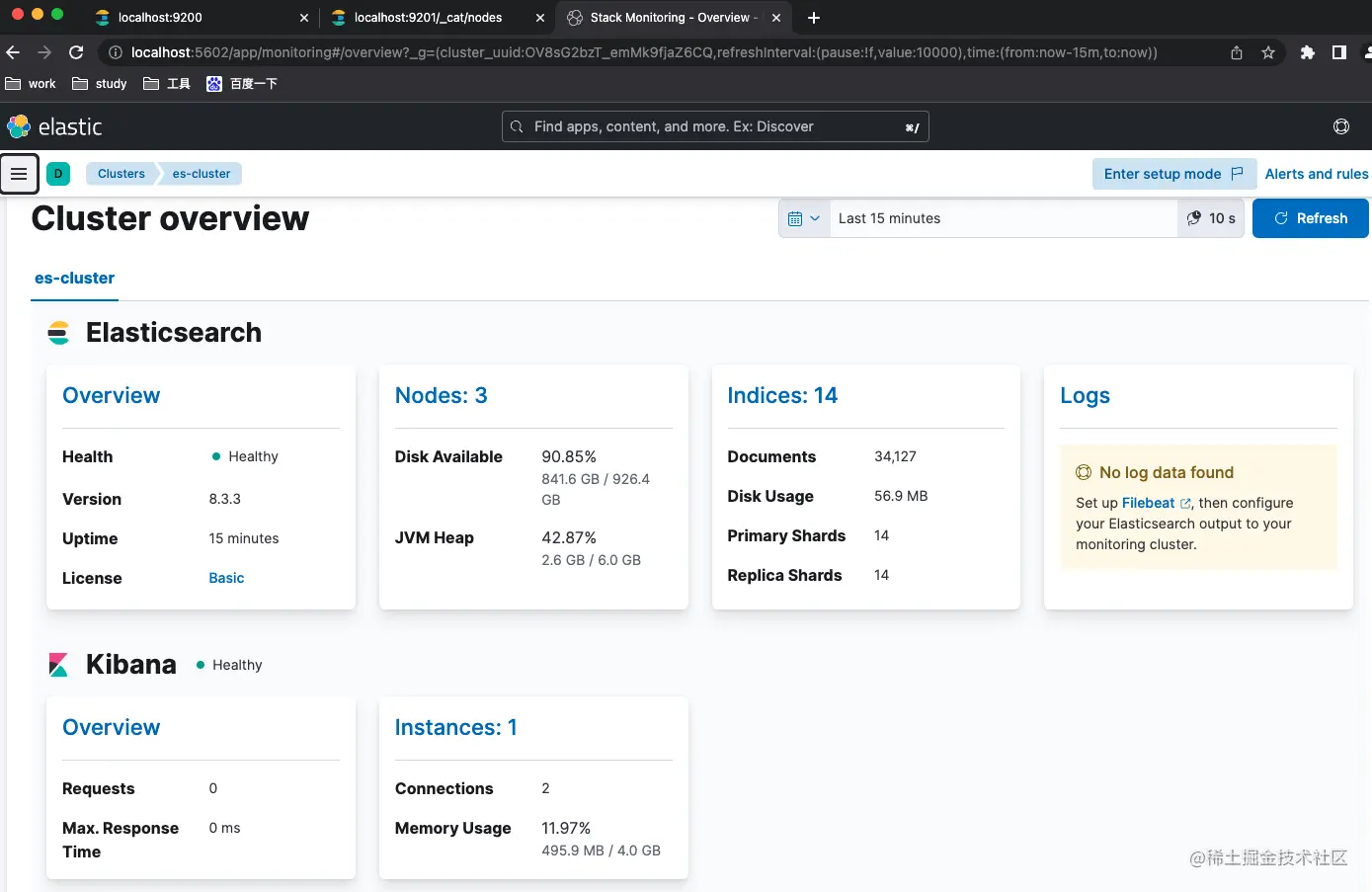The image size is (1372, 892).
Task: Click the Kibana logo icon
Action: (x=59, y=665)
